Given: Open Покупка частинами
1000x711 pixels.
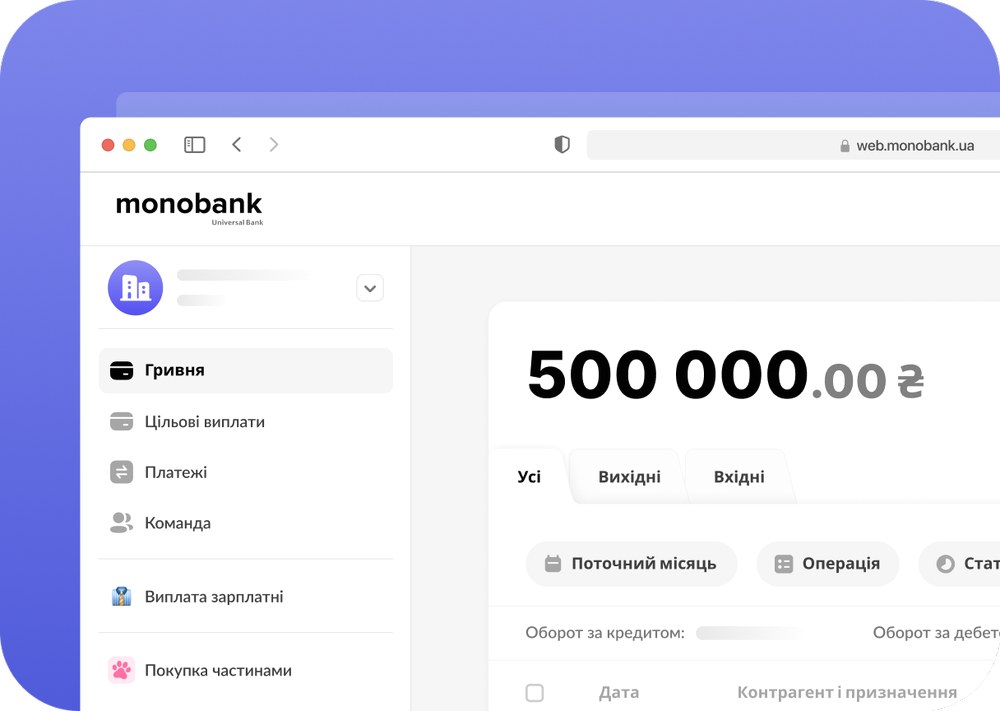Looking at the screenshot, I should [x=246, y=670].
